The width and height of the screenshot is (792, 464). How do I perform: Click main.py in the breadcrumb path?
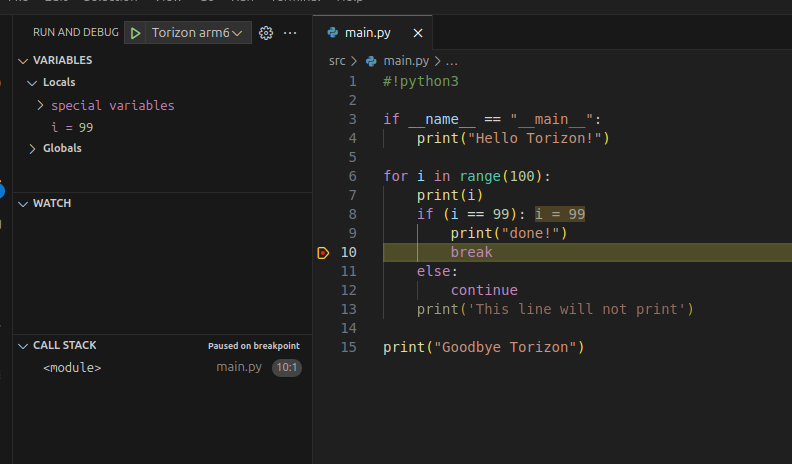tap(406, 61)
